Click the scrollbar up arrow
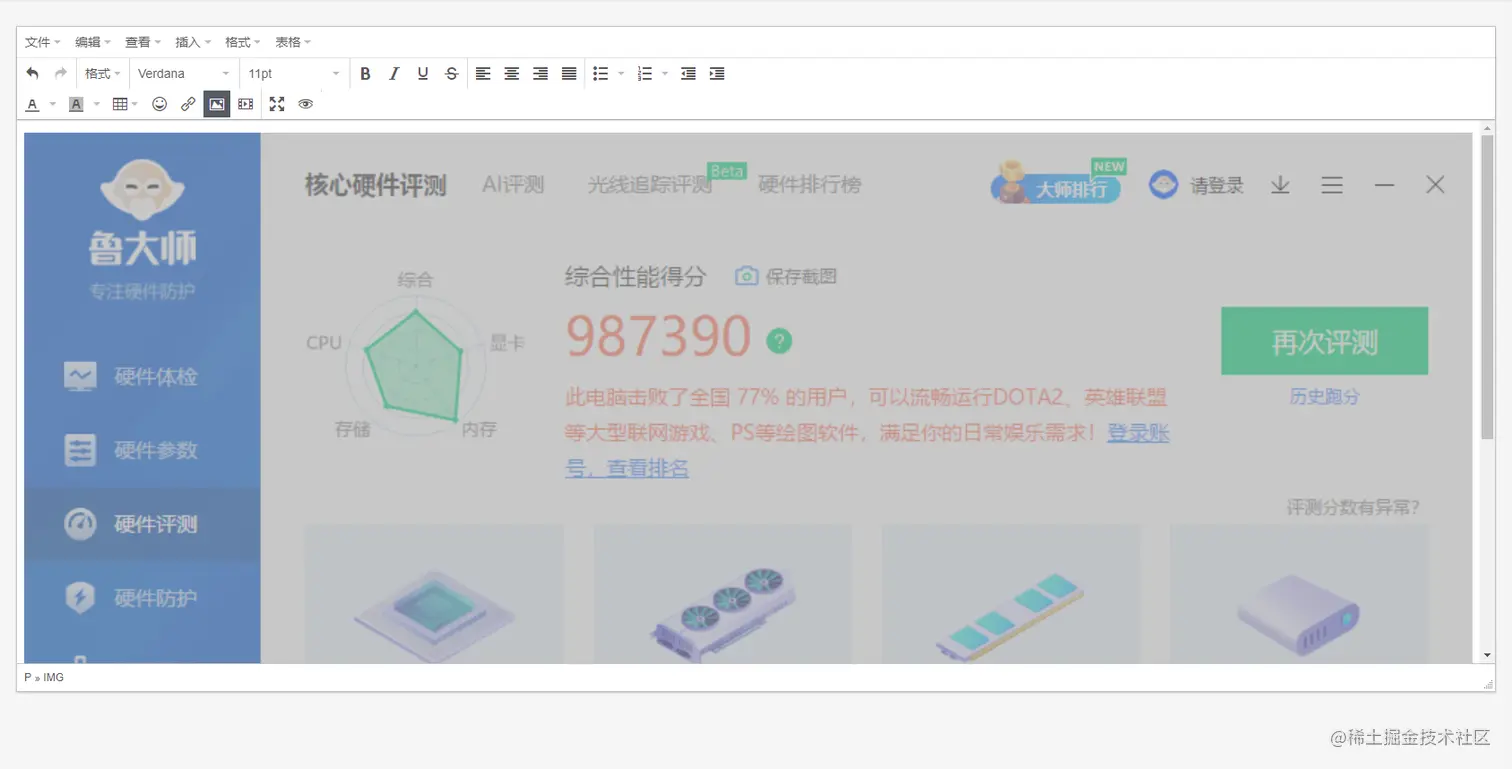1512x769 pixels. pyautogui.click(x=1487, y=128)
